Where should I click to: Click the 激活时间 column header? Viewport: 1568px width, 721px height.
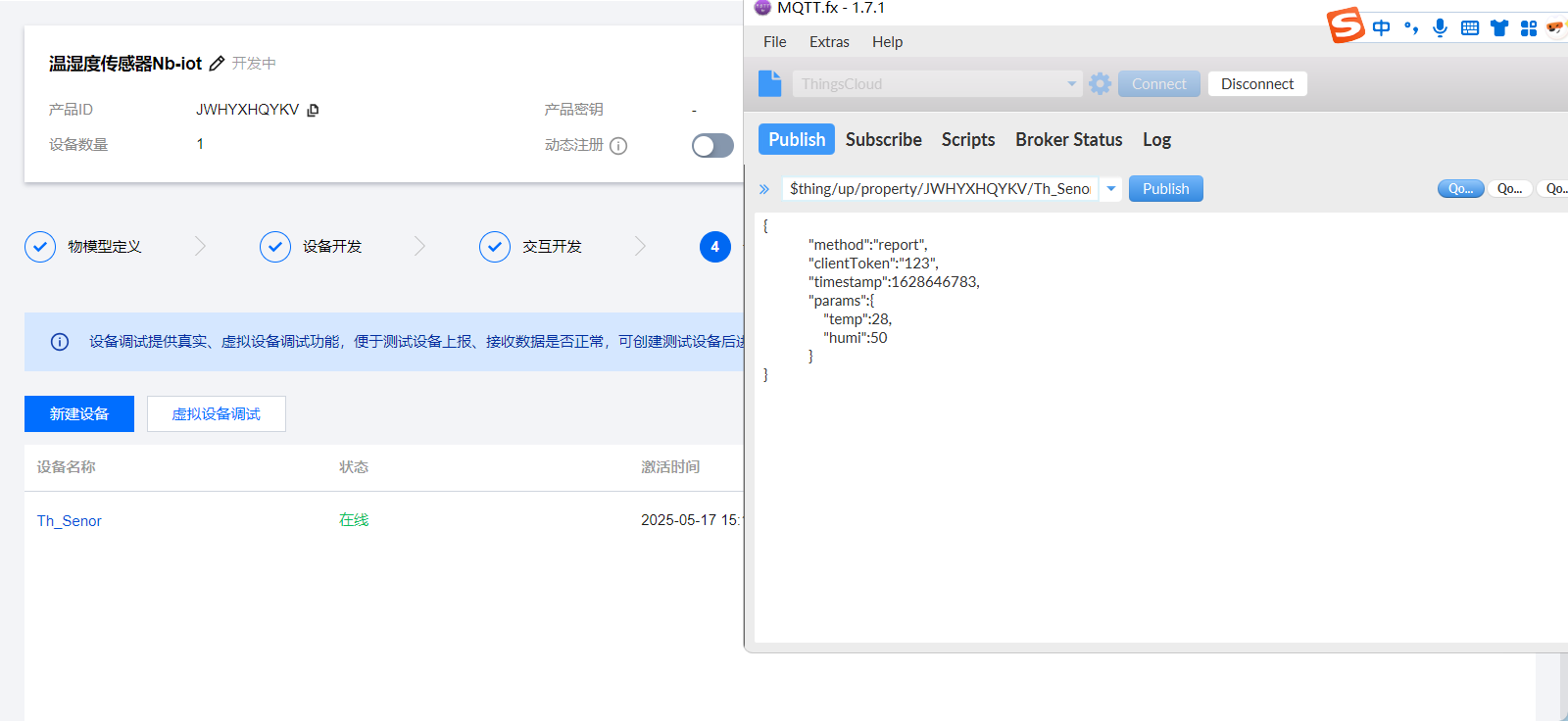click(x=670, y=467)
